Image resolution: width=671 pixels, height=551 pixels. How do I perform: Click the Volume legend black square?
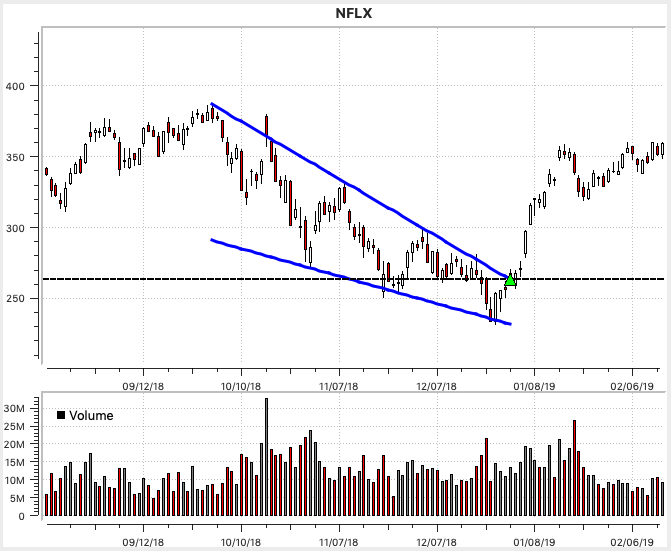tap(61, 415)
